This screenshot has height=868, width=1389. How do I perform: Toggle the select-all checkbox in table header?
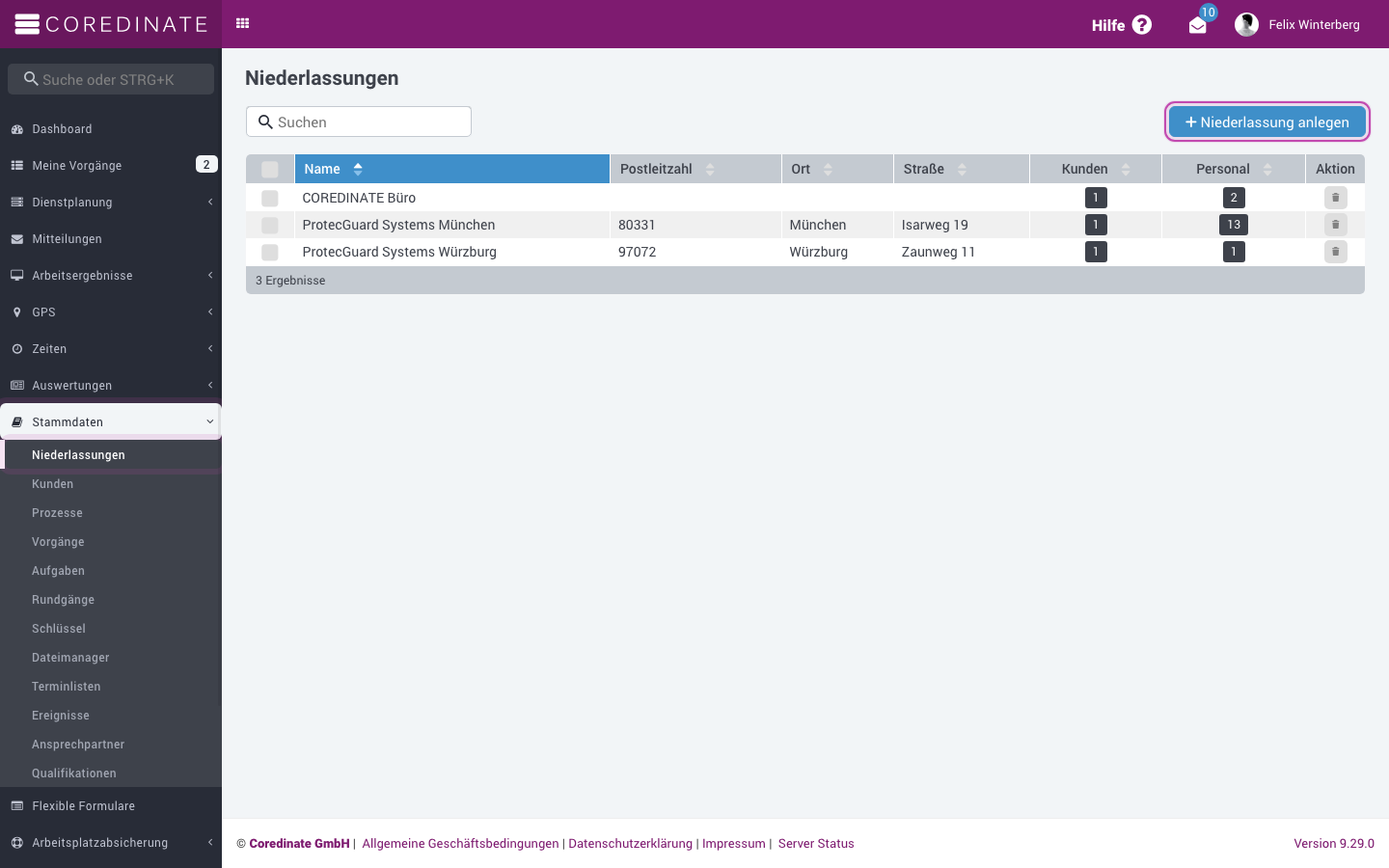point(270,169)
